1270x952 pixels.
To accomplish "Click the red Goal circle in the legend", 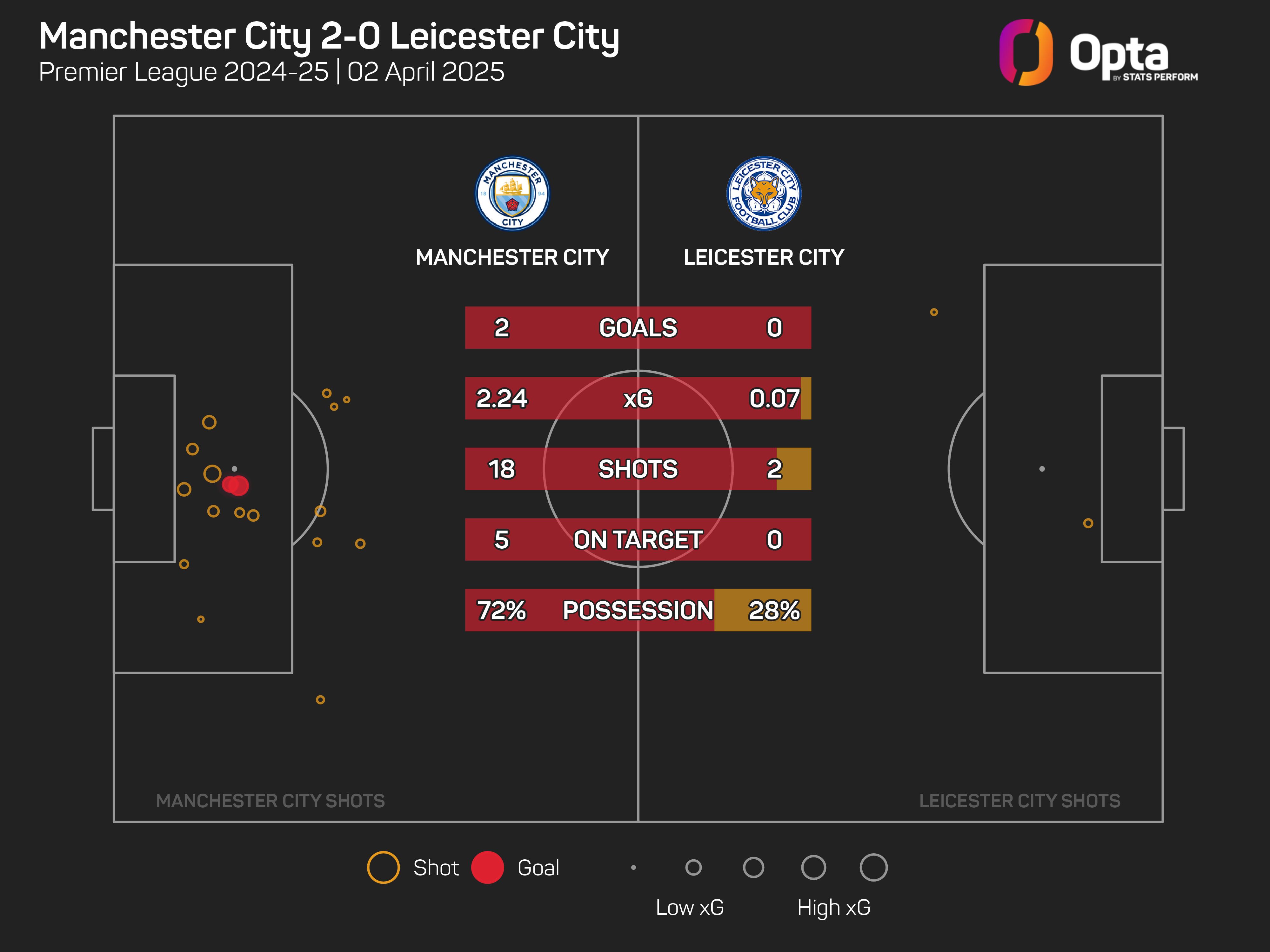I will (487, 867).
